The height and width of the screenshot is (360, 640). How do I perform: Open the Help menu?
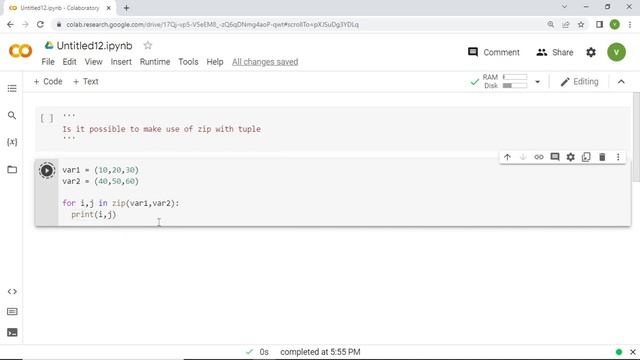point(215,62)
